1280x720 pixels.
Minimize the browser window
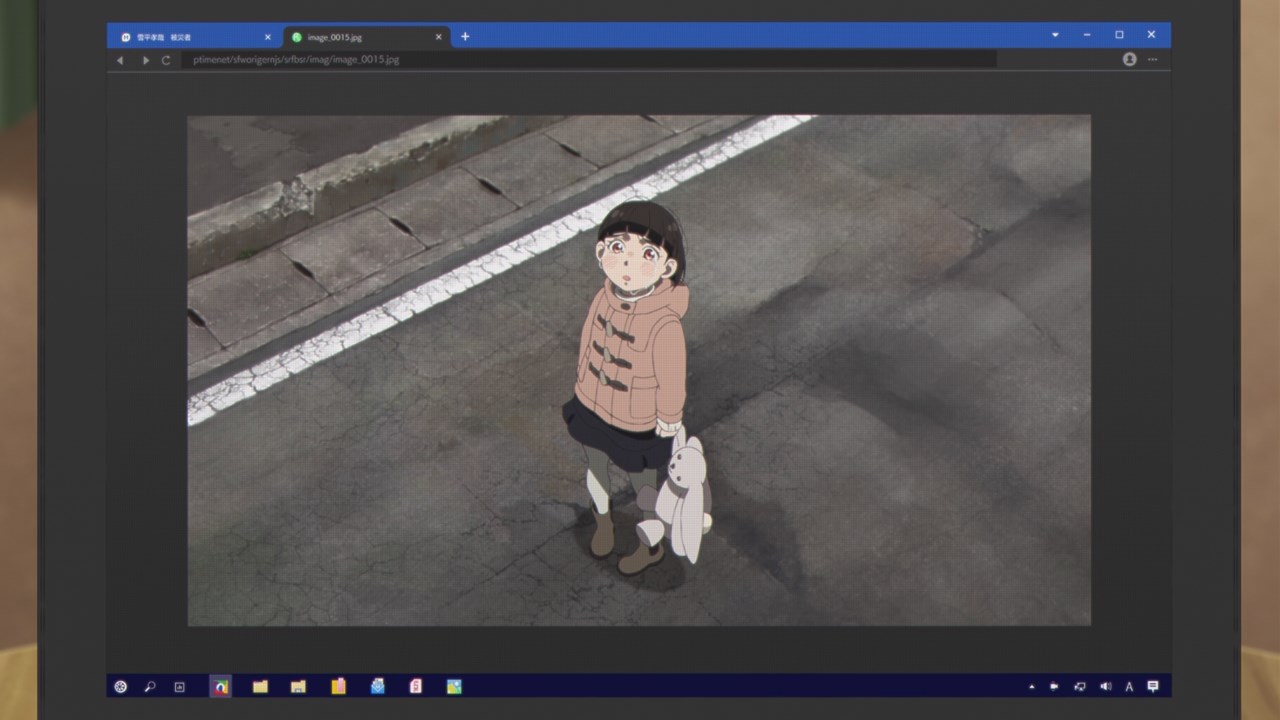pyautogui.click(x=1087, y=35)
